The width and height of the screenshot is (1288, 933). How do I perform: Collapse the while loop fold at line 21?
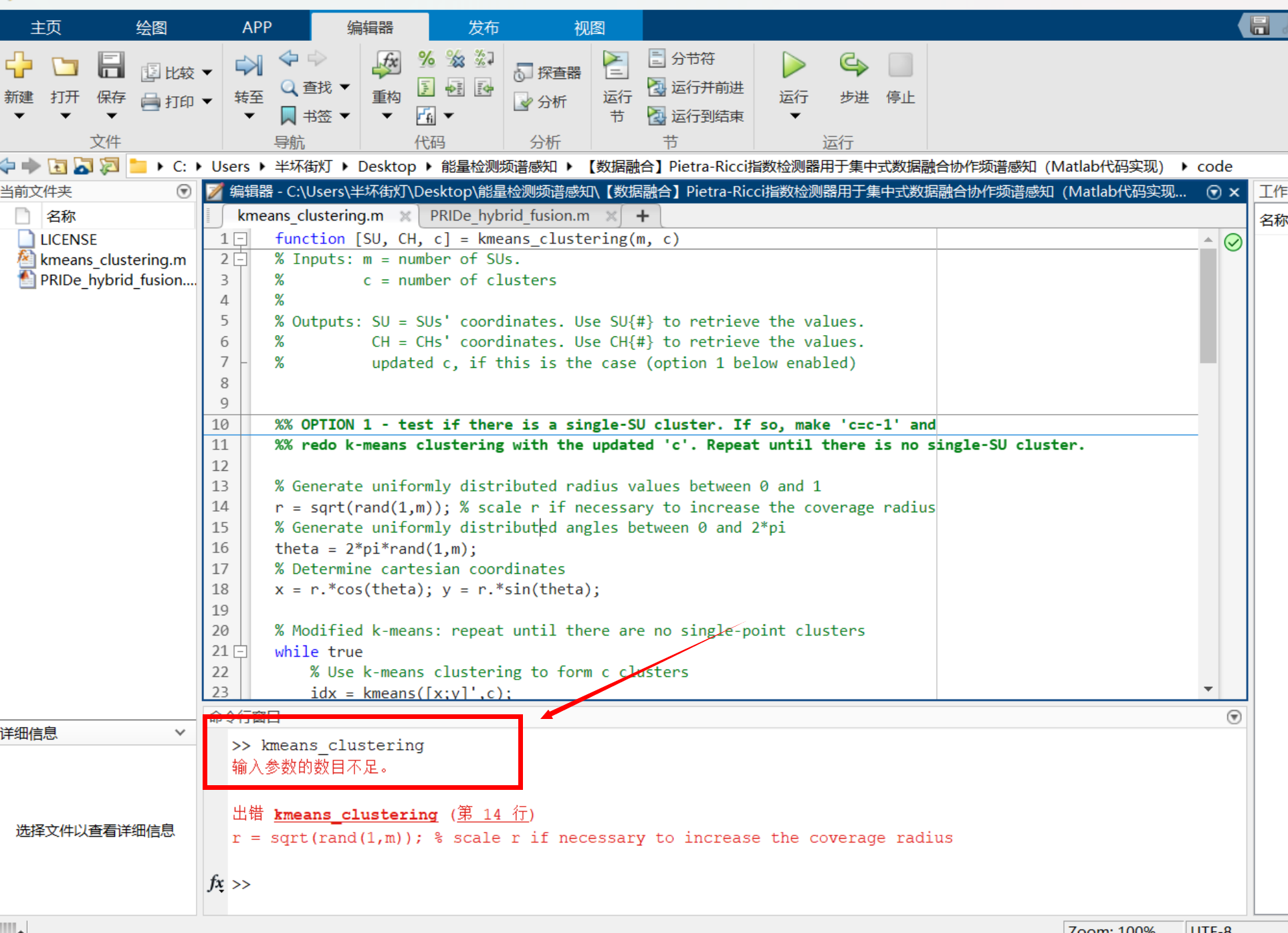pos(241,651)
